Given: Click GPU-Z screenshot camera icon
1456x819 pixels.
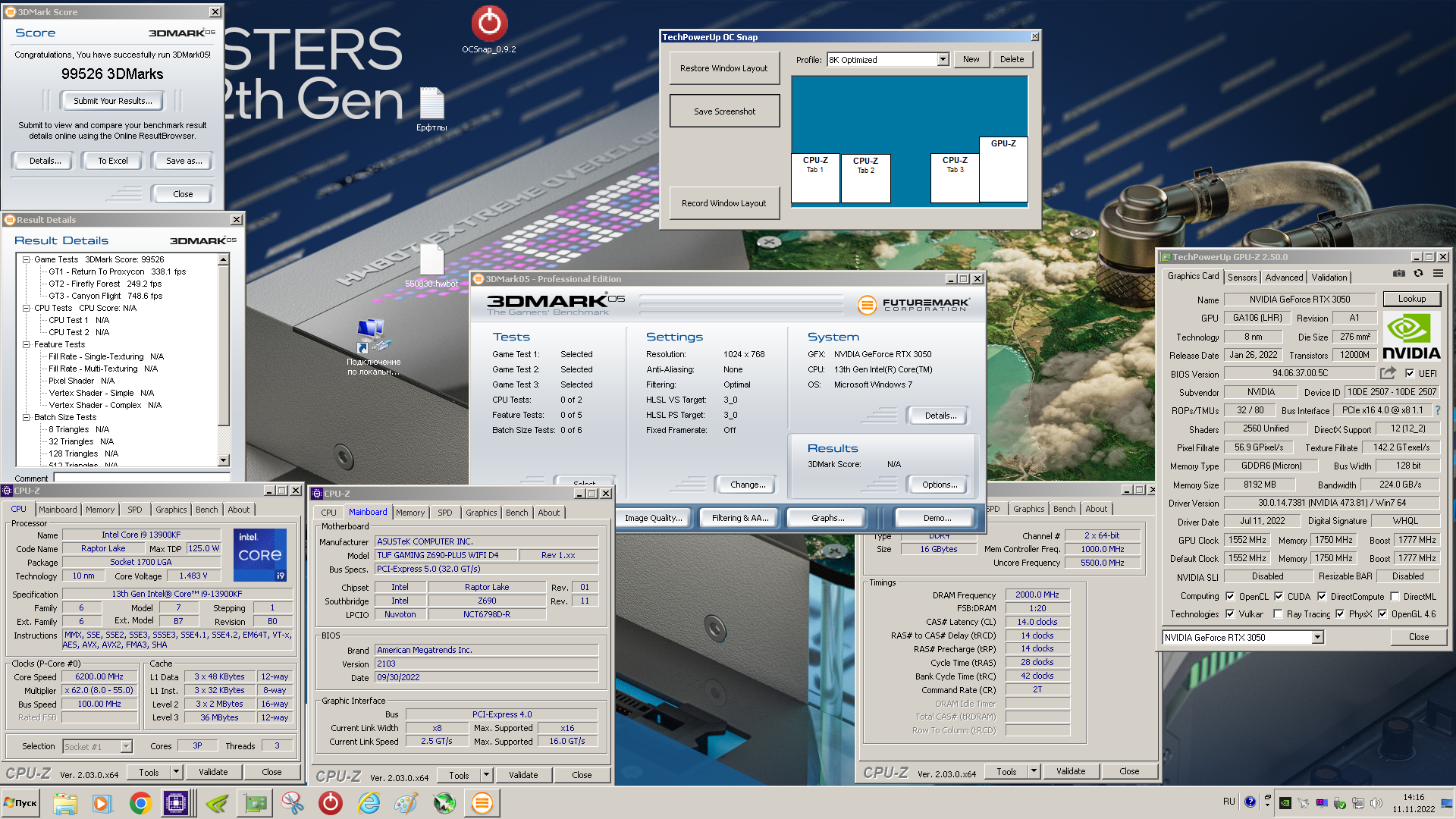Looking at the screenshot, I should (1399, 274).
